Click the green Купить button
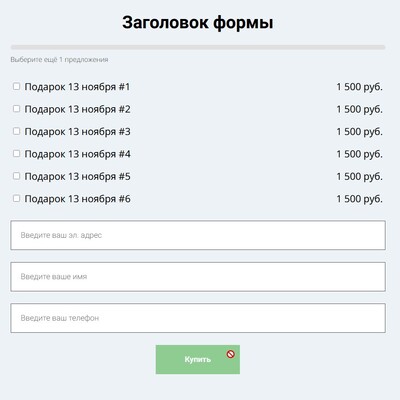The width and height of the screenshot is (400, 400). point(198,359)
